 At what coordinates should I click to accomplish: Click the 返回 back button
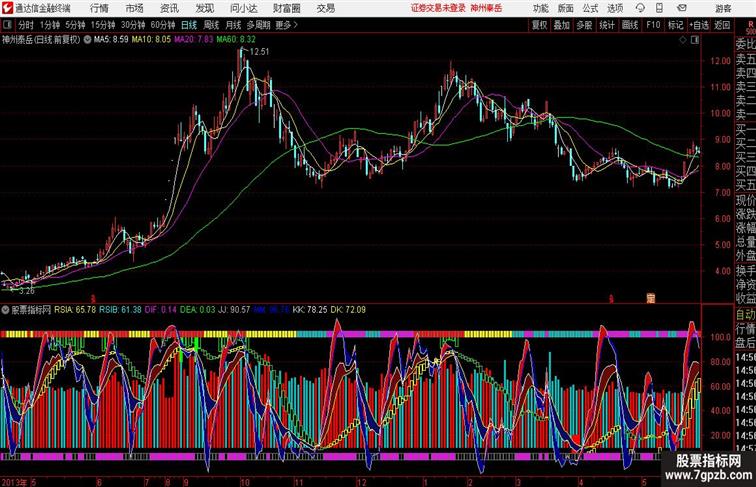[x=722, y=25]
